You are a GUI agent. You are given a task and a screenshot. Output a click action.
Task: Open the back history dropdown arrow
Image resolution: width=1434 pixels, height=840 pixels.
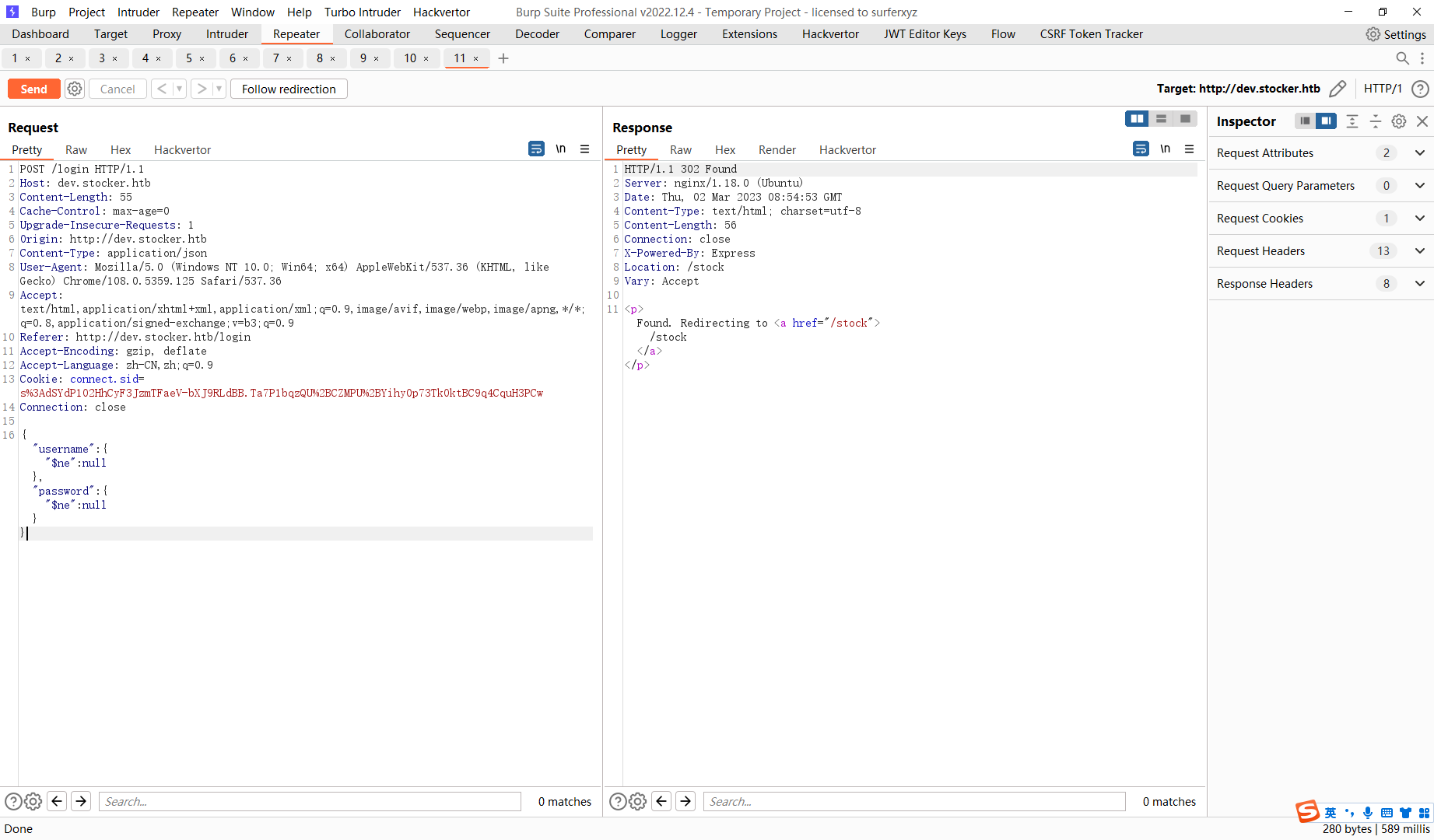[x=179, y=89]
